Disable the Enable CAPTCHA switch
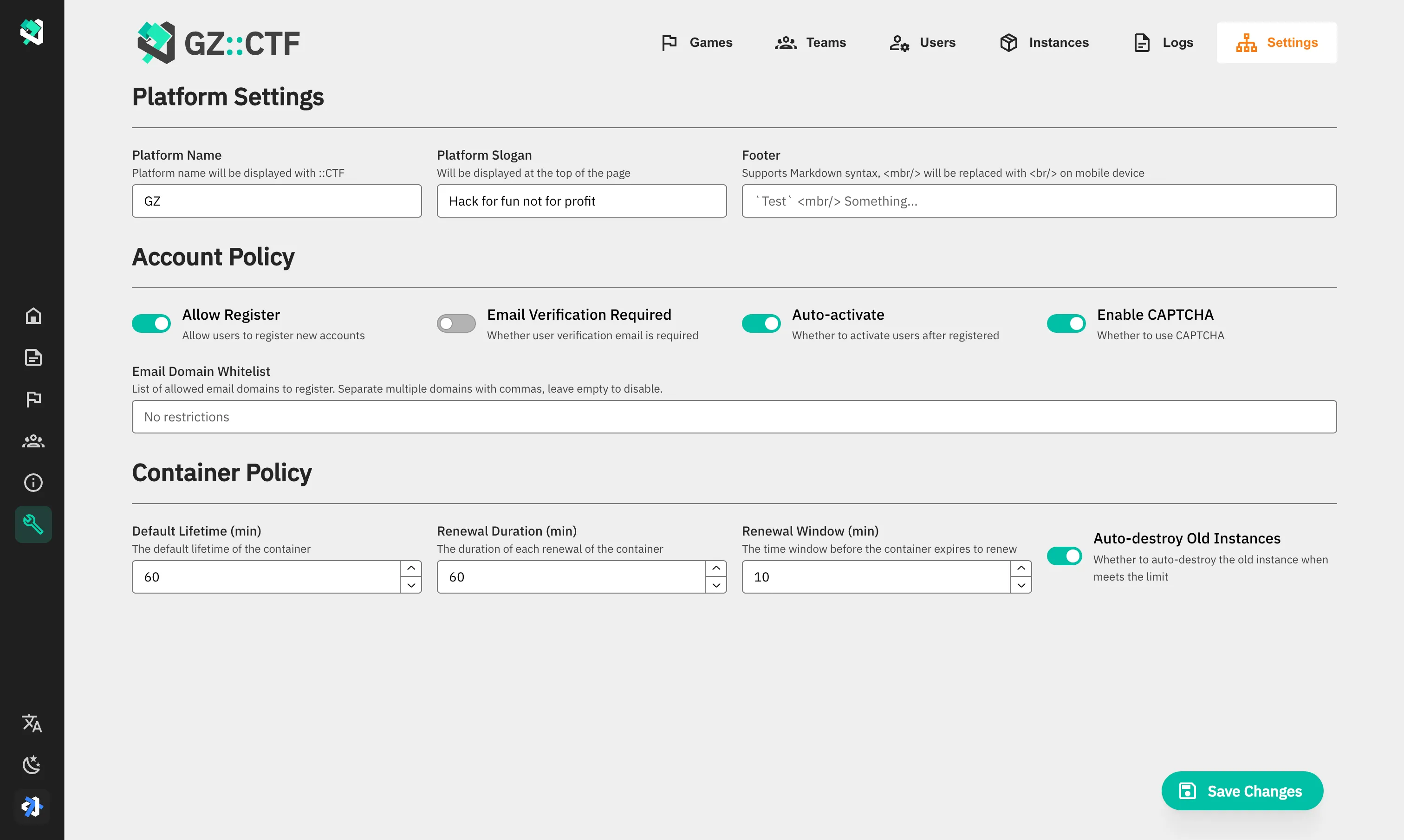 point(1066,323)
